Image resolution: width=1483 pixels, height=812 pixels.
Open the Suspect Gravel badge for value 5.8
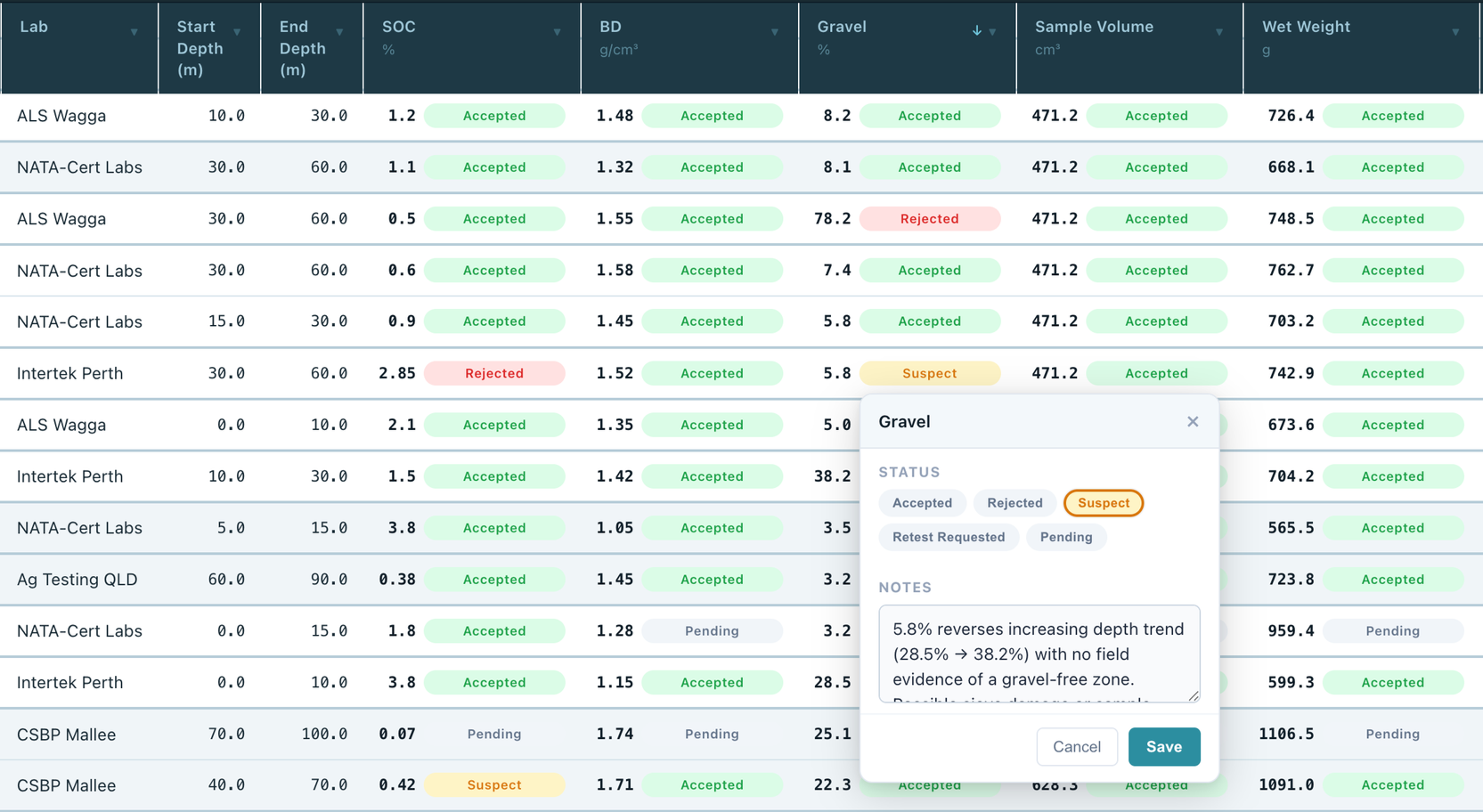[929, 374]
